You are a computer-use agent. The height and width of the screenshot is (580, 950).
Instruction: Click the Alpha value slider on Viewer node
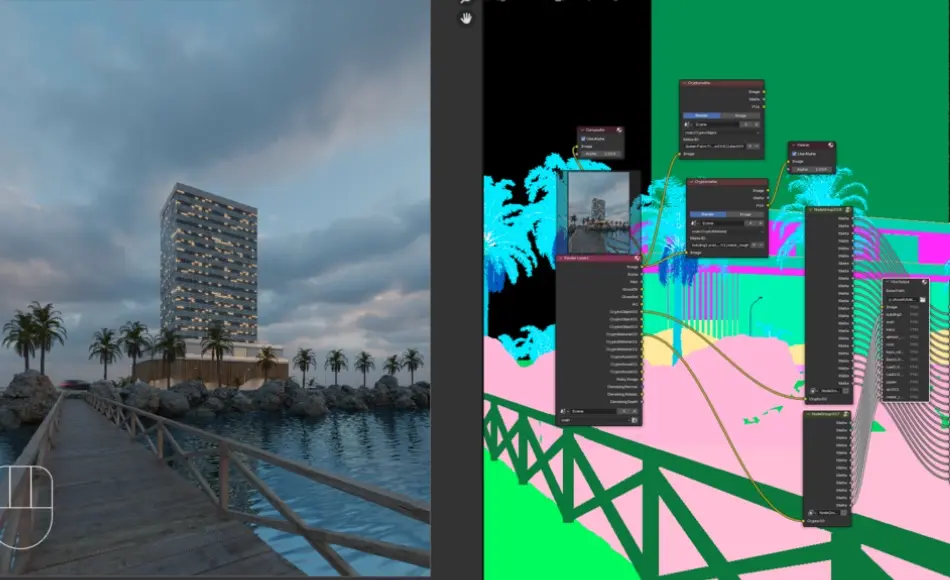(x=813, y=169)
